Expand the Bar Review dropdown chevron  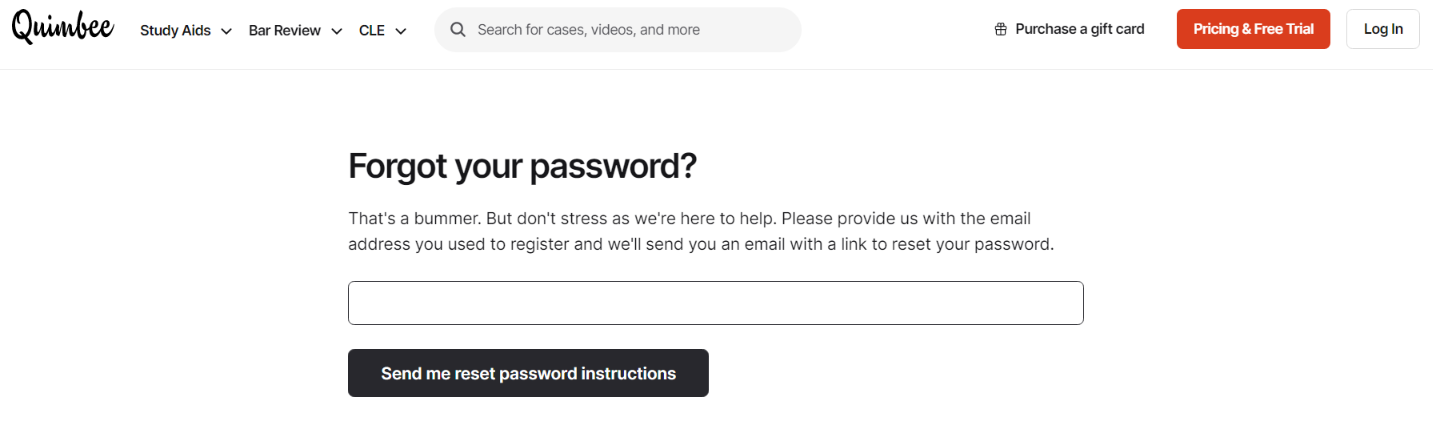336,31
